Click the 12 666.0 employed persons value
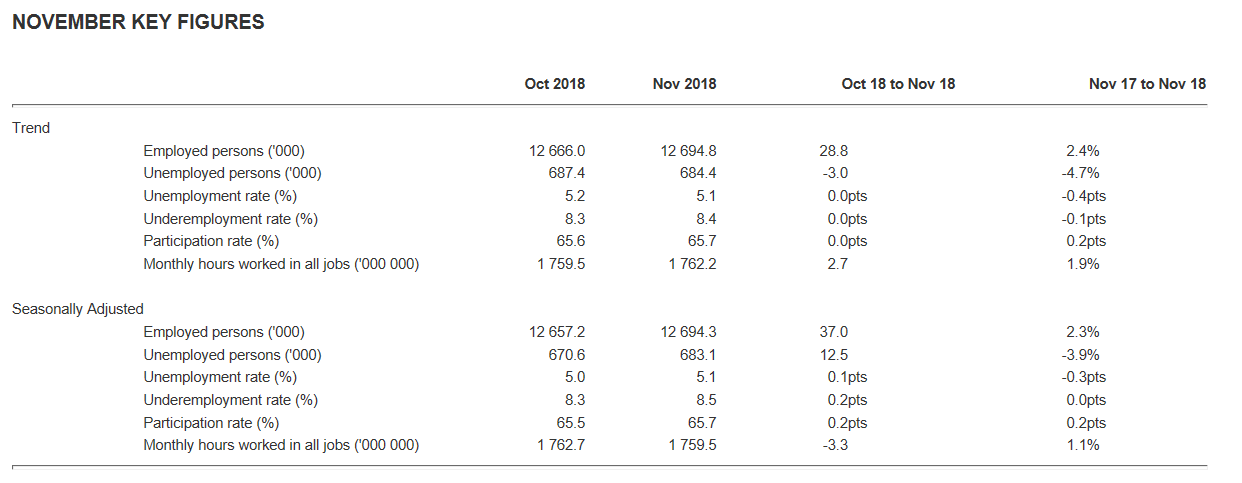Image resolution: width=1242 pixels, height=483 pixels. [x=557, y=151]
